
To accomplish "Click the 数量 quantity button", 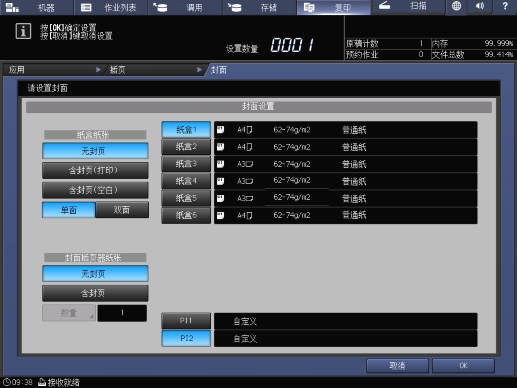I will pos(69,313).
